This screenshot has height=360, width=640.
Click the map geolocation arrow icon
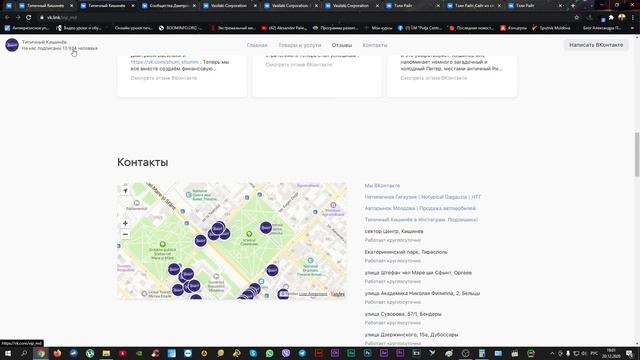tap(125, 191)
